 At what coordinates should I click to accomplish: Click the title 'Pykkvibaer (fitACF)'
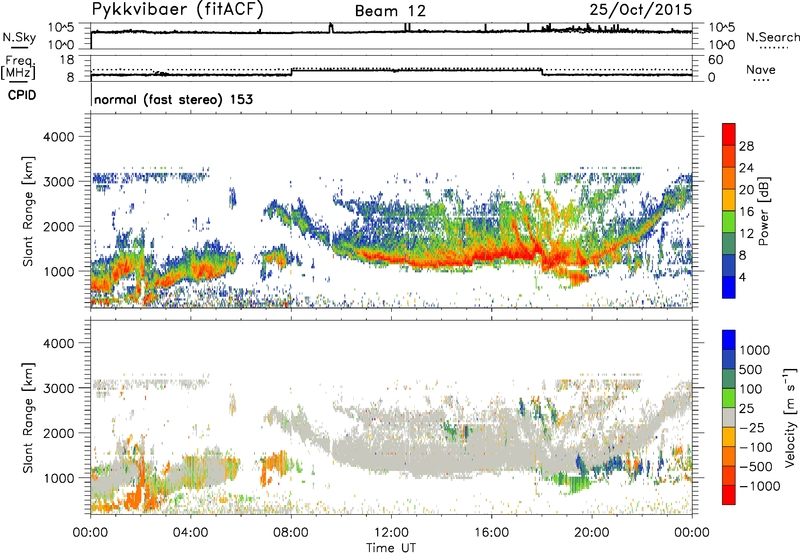pyautogui.click(x=178, y=10)
